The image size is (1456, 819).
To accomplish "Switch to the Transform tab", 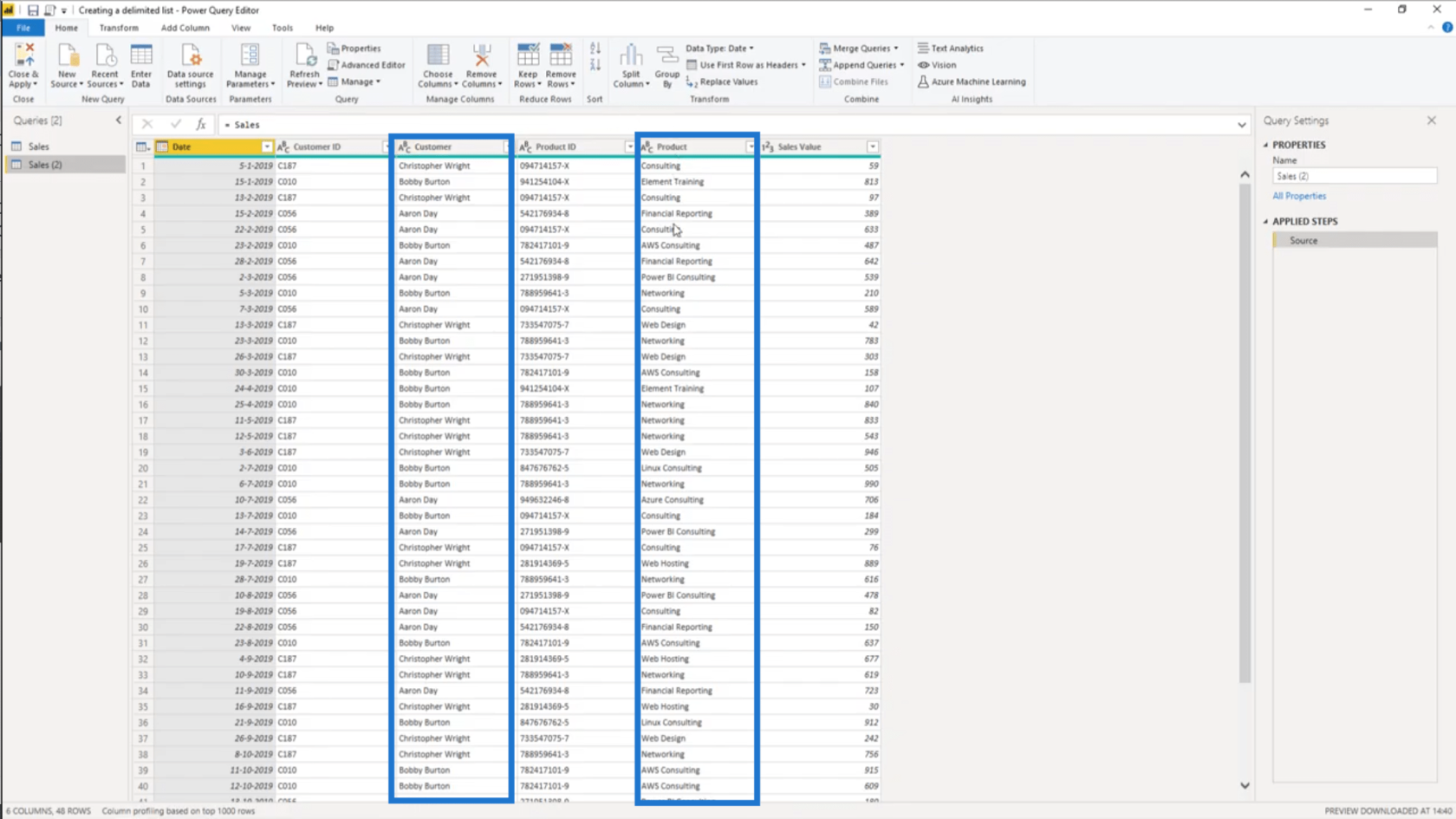I will coord(119,28).
